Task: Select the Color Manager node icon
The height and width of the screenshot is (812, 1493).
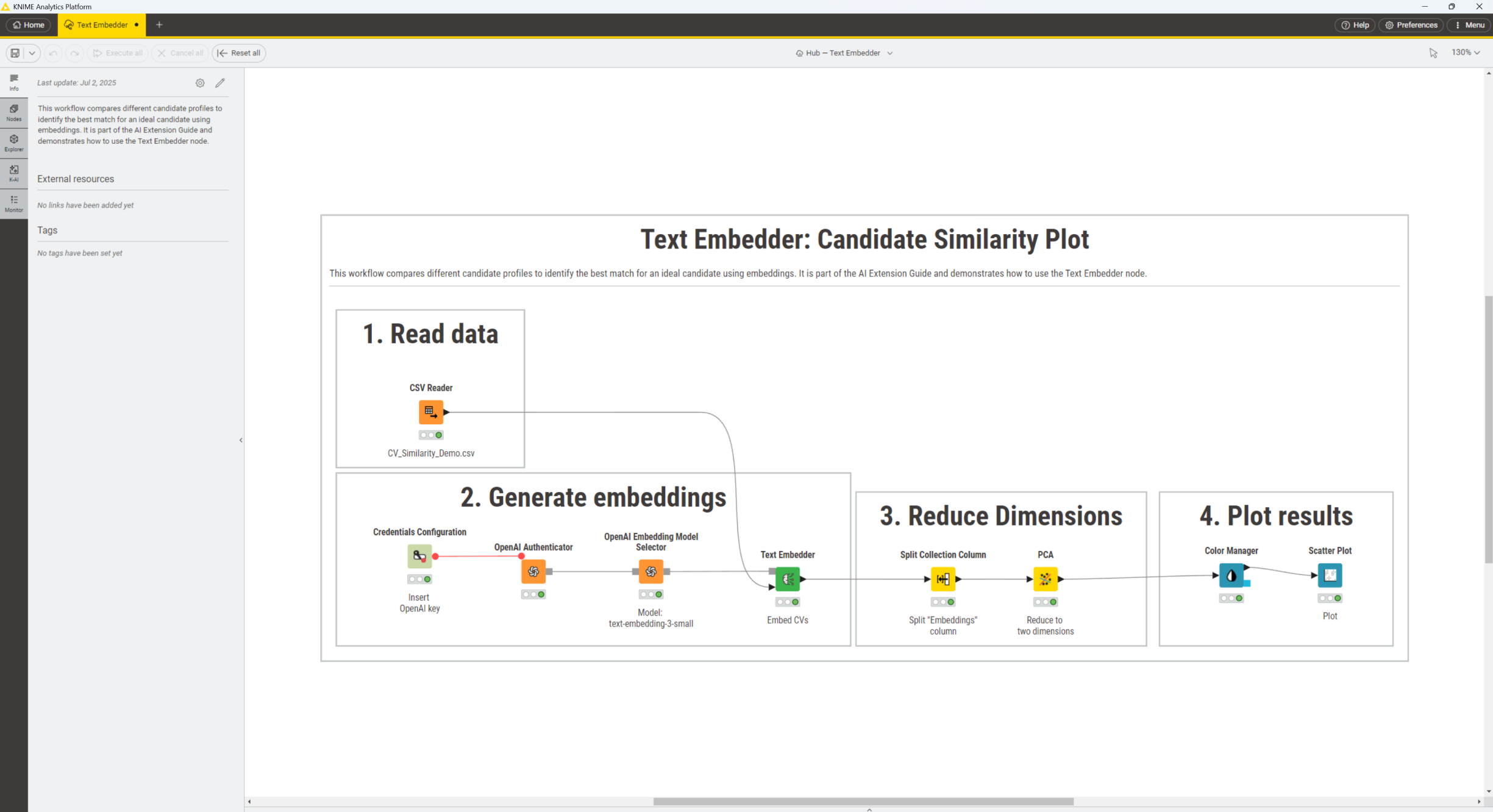Action: (1231, 575)
